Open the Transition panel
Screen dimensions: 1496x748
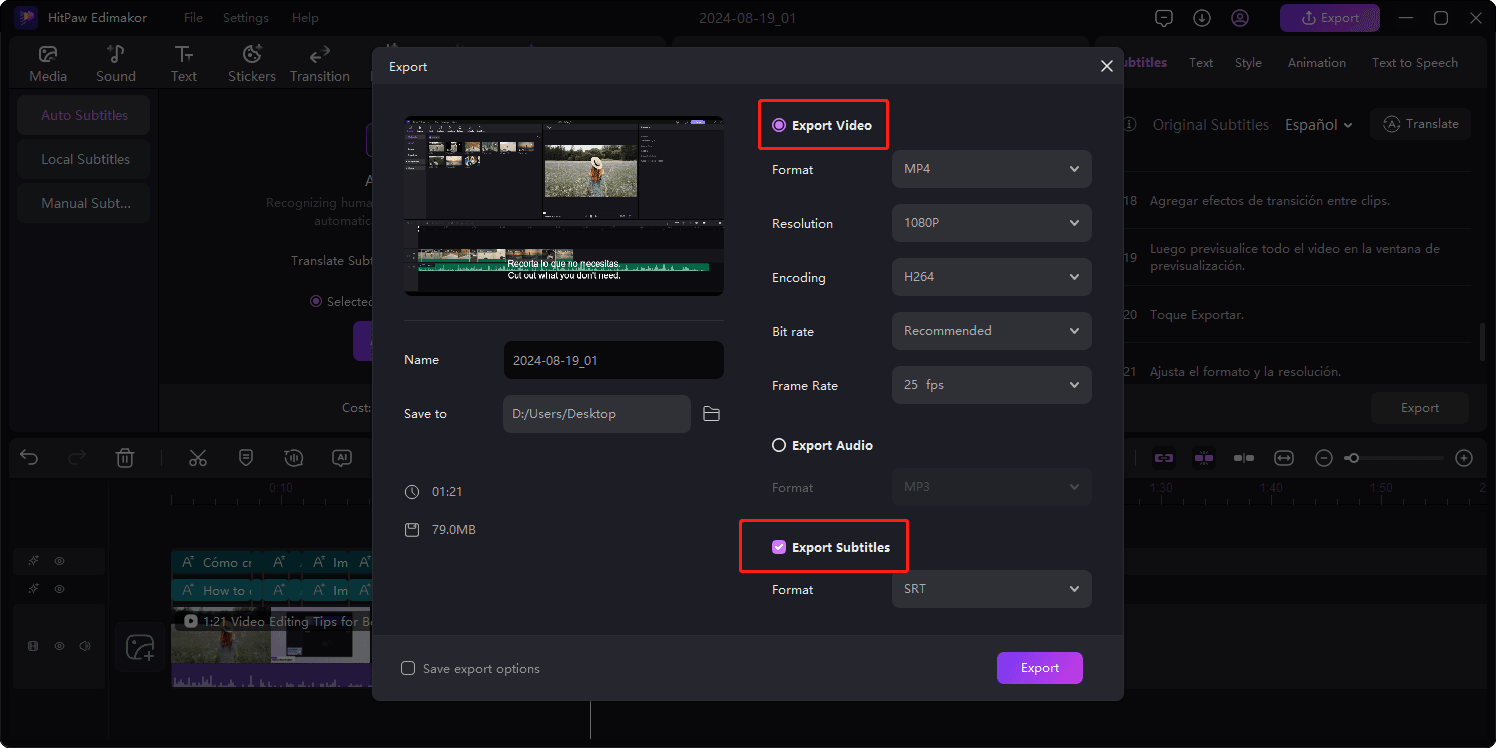click(x=319, y=61)
